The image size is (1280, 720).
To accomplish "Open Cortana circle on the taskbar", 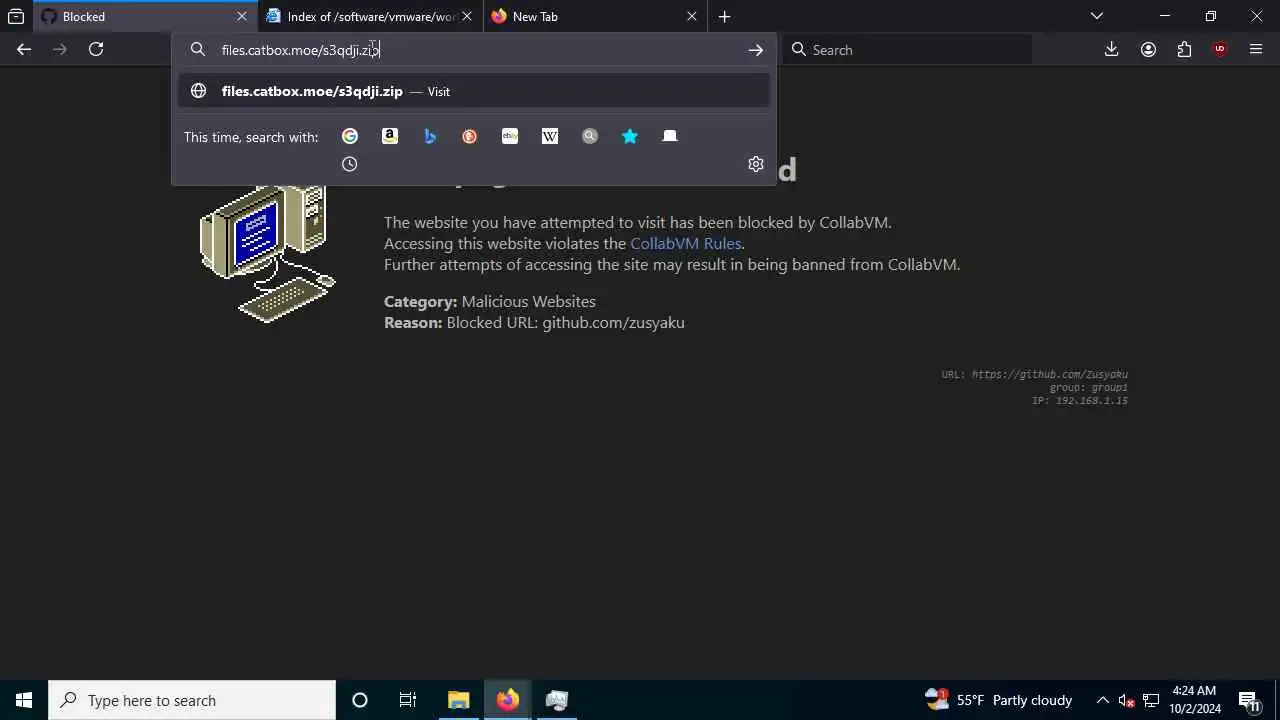I will point(360,700).
